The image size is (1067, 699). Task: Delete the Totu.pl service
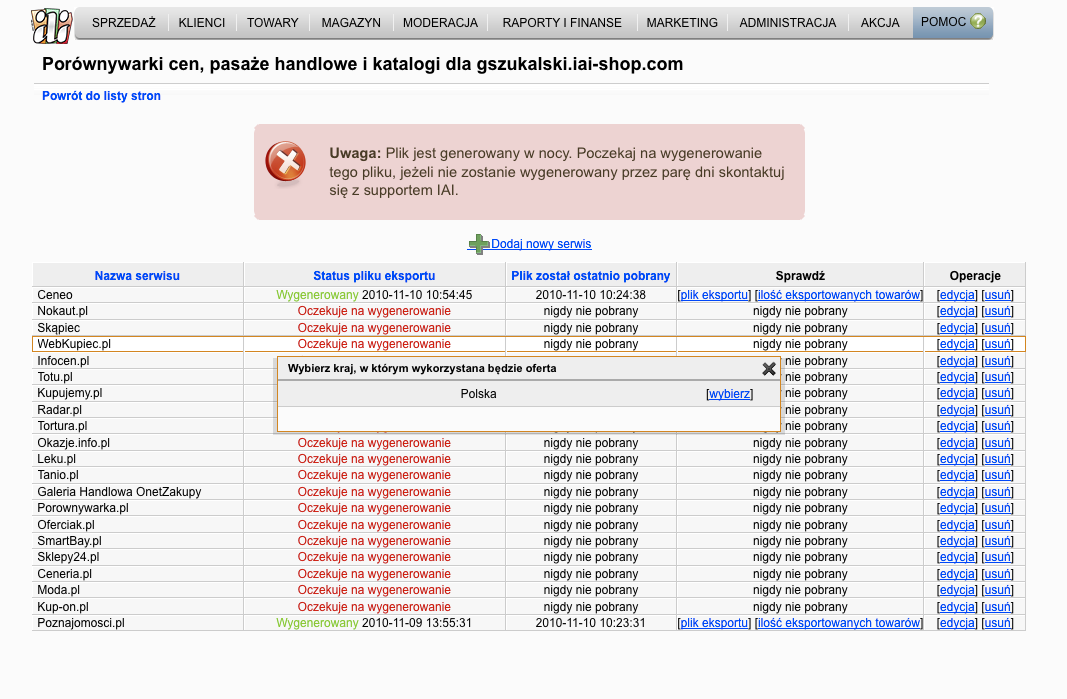coord(998,377)
